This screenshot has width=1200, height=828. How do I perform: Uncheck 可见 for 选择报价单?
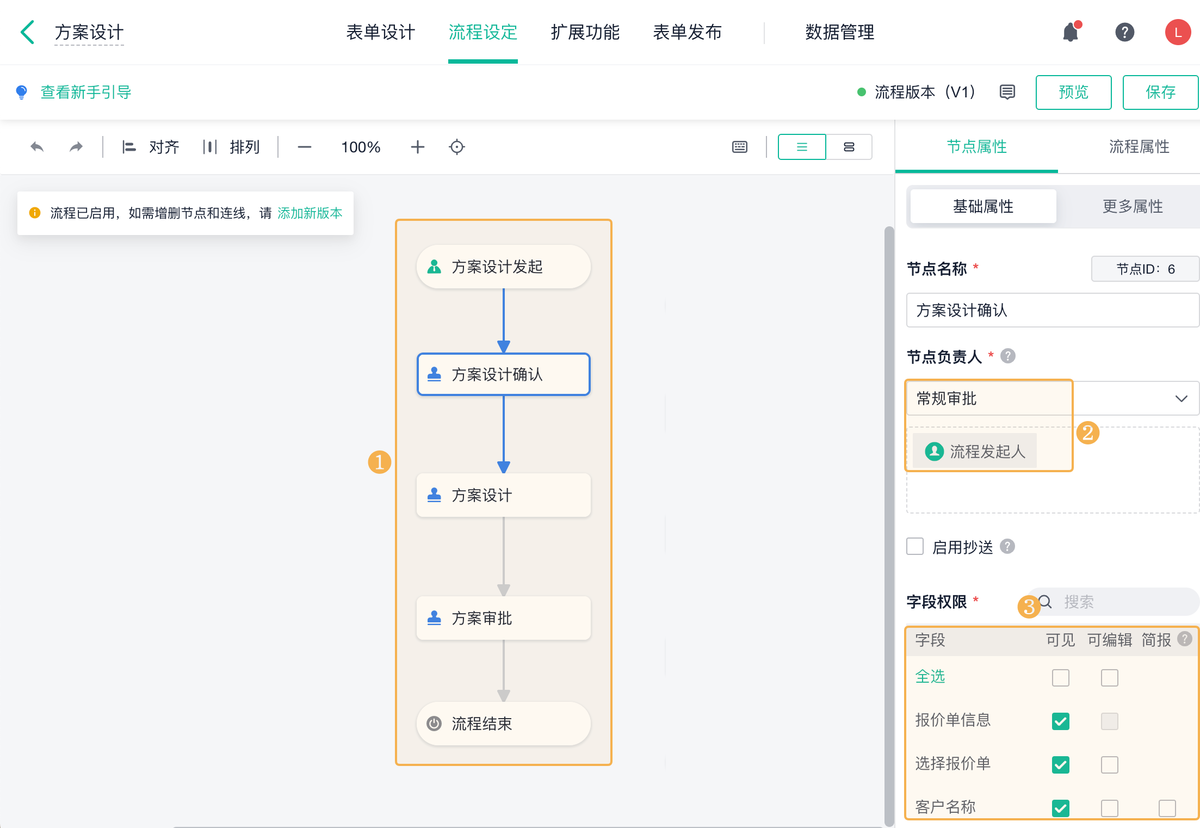click(1061, 765)
